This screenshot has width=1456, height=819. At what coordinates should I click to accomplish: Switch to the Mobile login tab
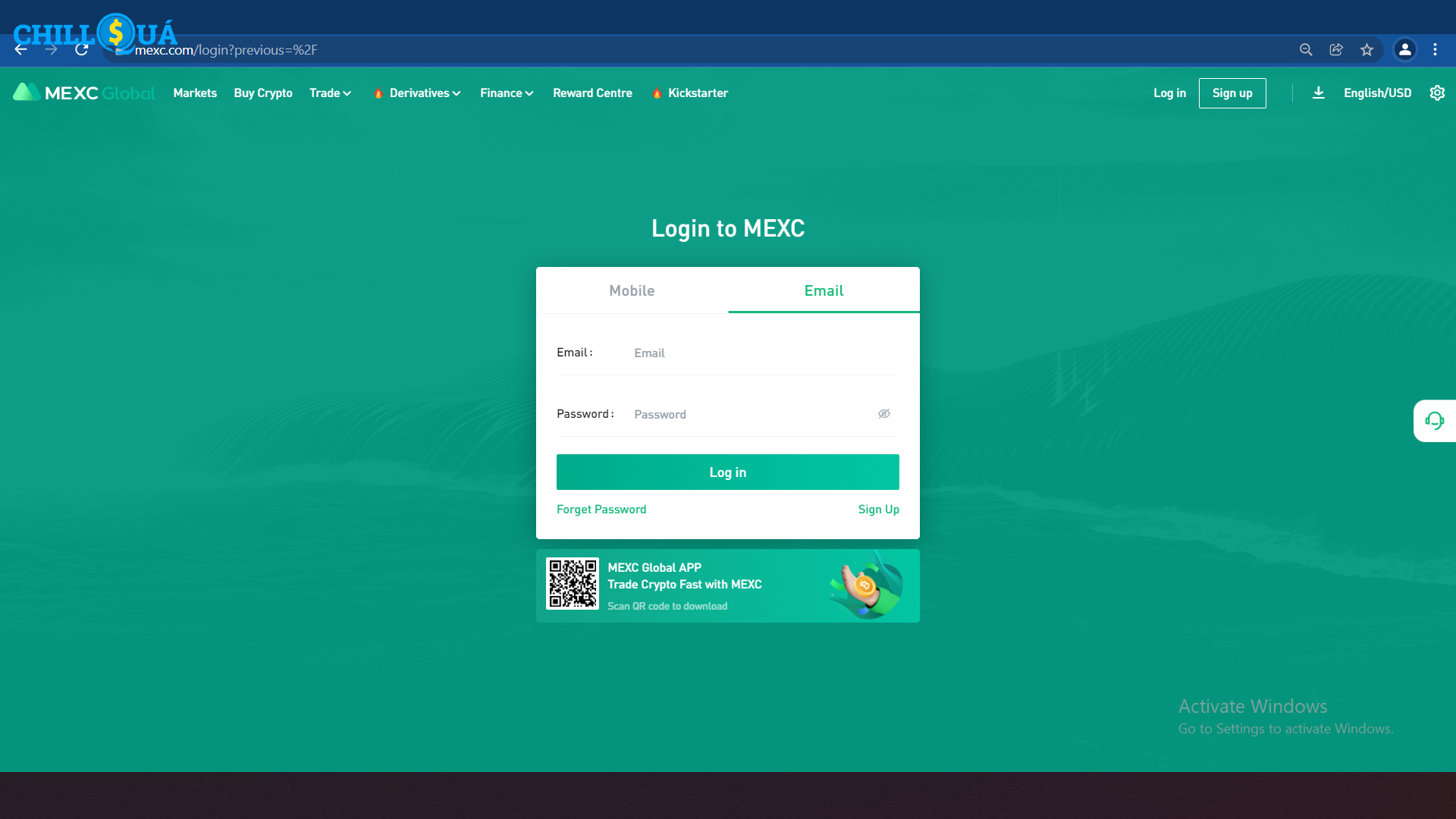click(x=632, y=290)
